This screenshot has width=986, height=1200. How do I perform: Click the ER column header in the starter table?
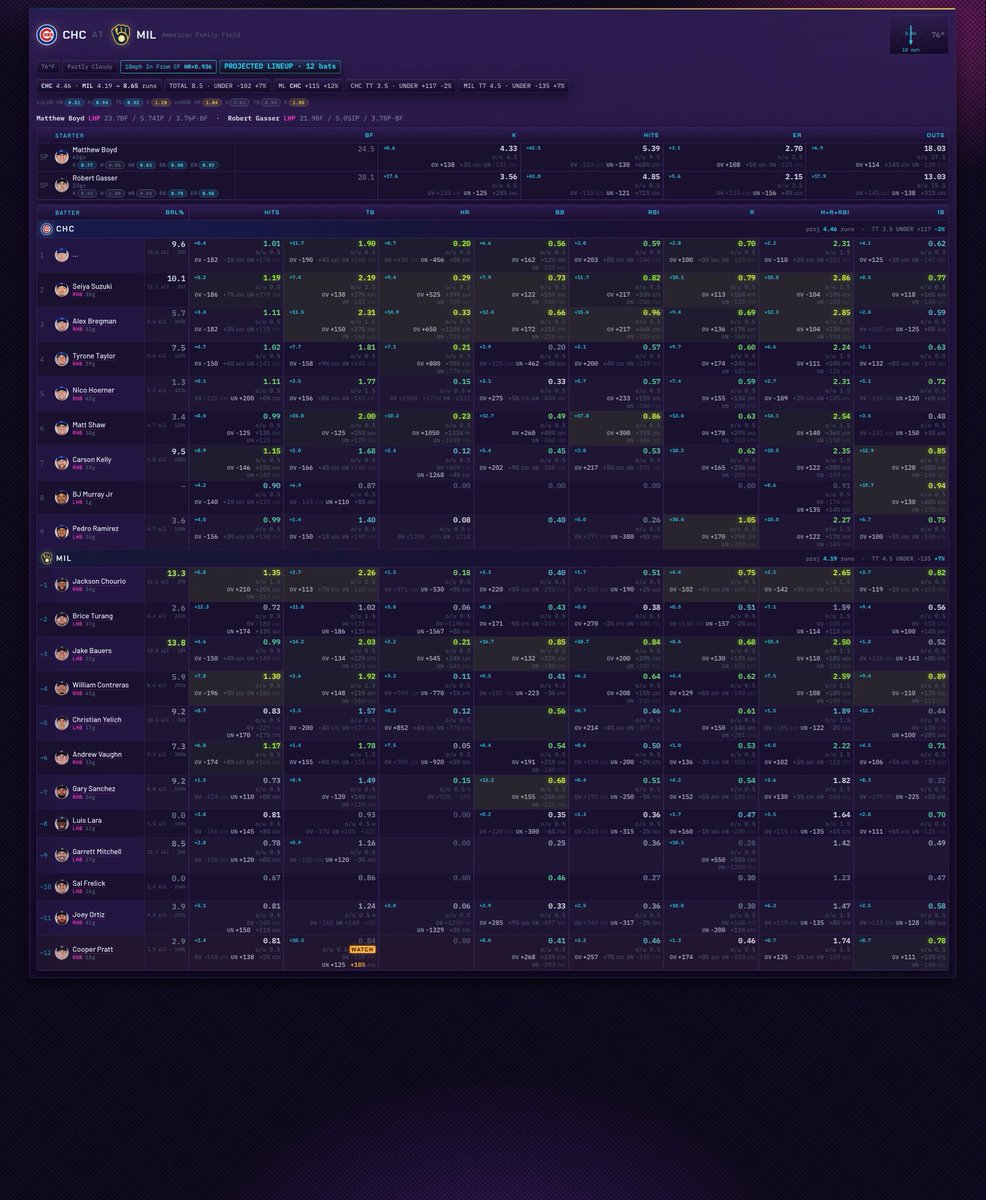(798, 134)
